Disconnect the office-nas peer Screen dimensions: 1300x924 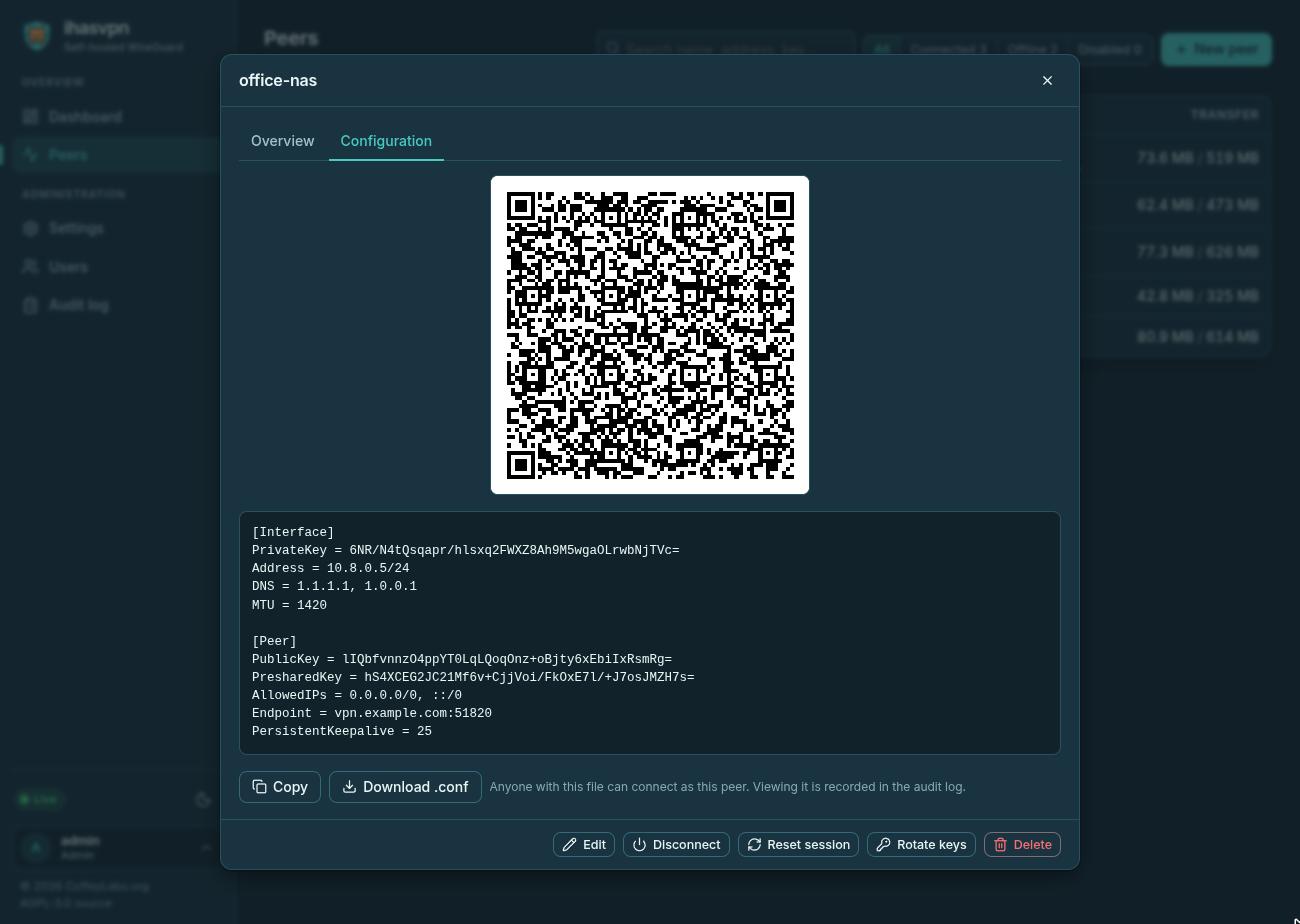[x=676, y=845]
